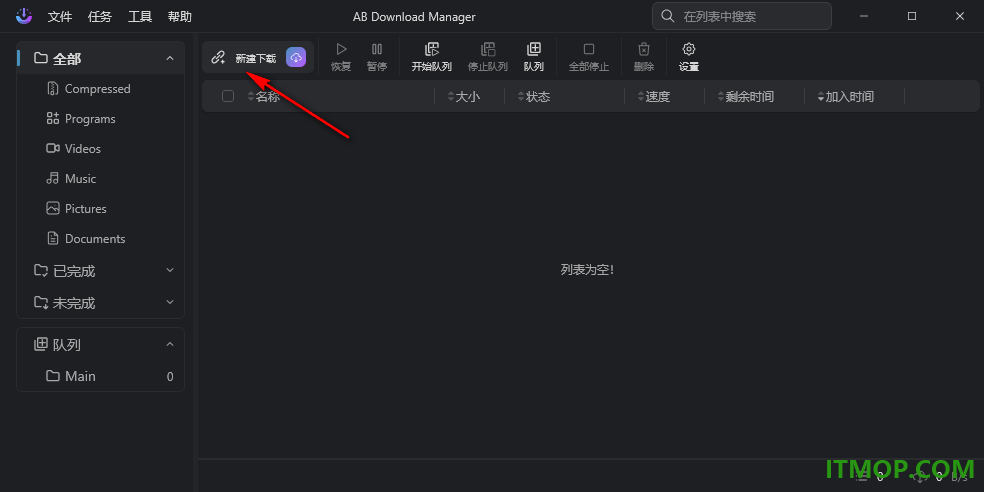Click the 恢复 resume play icon
The height and width of the screenshot is (492, 984).
click(x=341, y=49)
